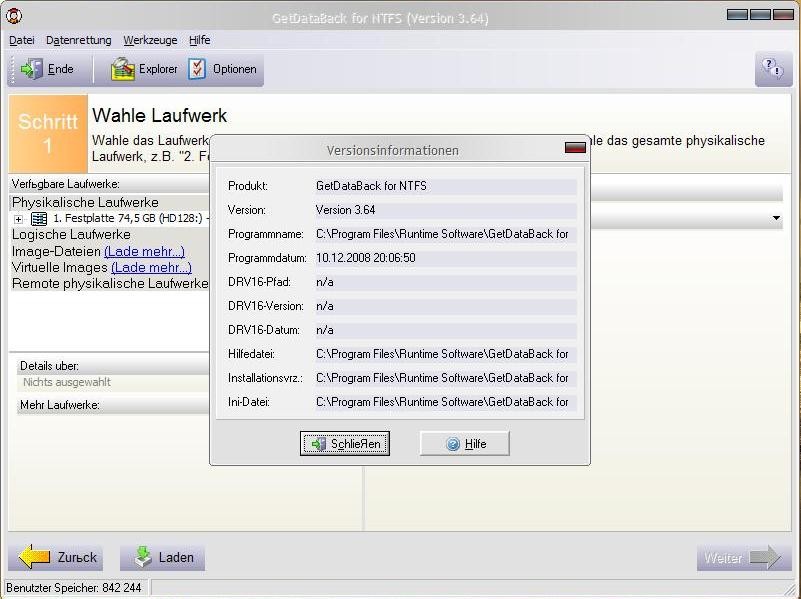801x599 pixels.
Task: Click the Produkt value GetDataBack for NTFS
Action: 446,186
